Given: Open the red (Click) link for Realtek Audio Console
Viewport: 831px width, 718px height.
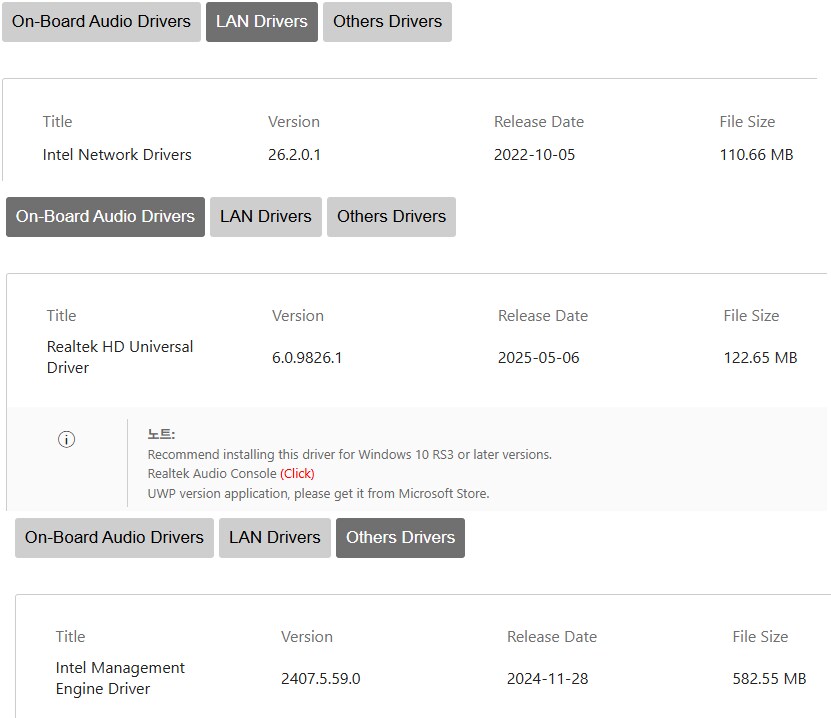Looking at the screenshot, I should (x=297, y=473).
